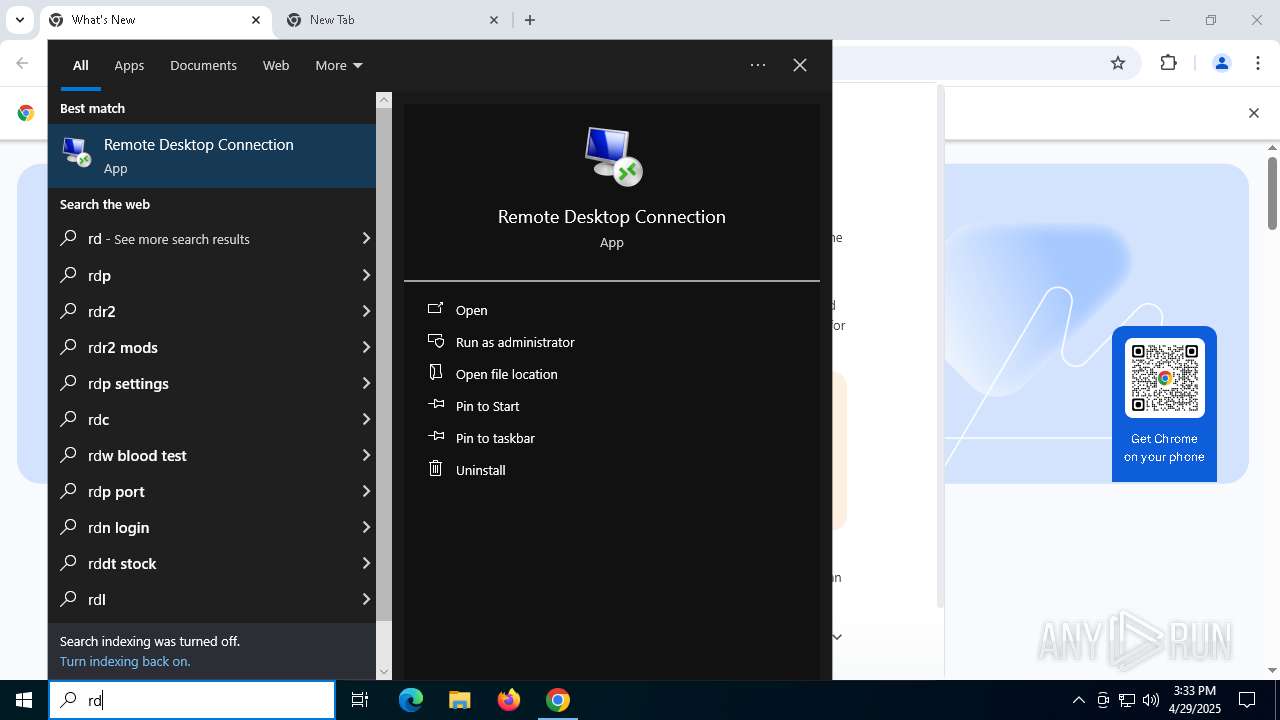Close the New Tab tab
1280x720 pixels.
(494, 20)
